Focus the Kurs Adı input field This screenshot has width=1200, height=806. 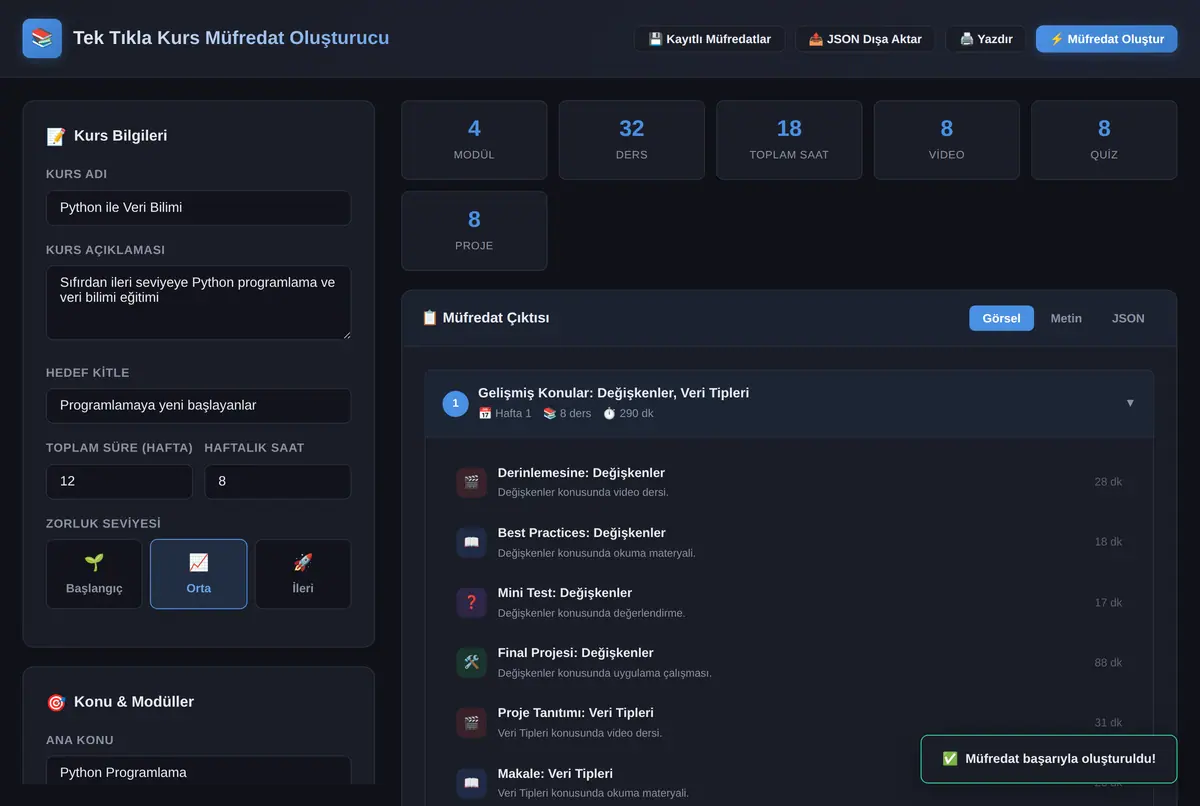pyautogui.click(x=198, y=208)
